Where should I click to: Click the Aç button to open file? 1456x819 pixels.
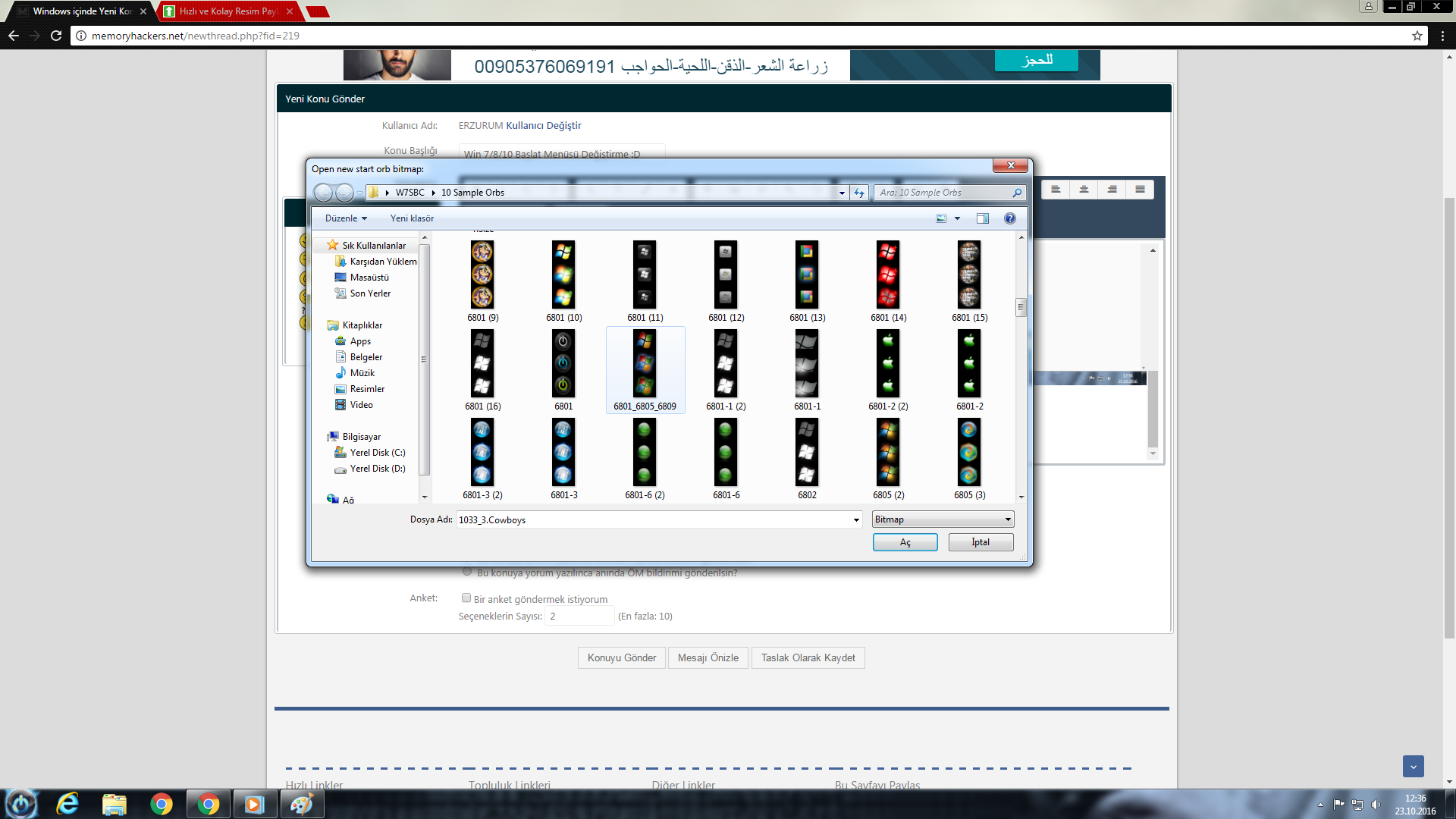905,542
